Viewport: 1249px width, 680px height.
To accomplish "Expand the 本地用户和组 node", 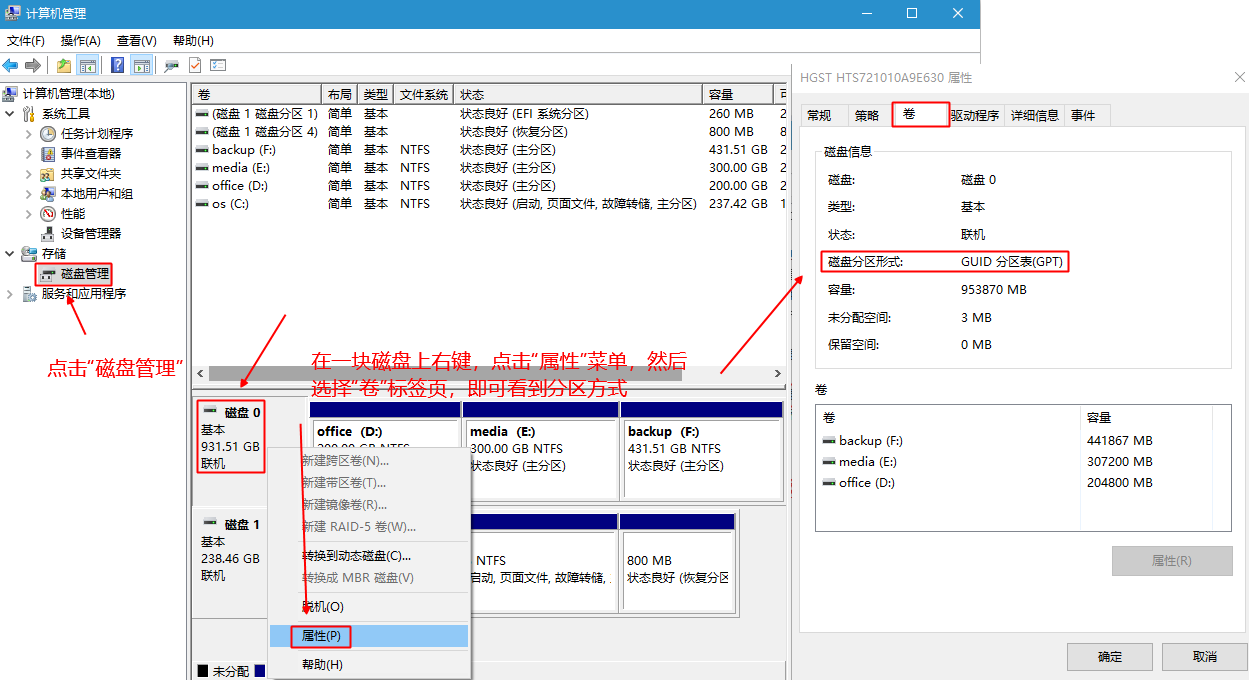I will coord(29,194).
